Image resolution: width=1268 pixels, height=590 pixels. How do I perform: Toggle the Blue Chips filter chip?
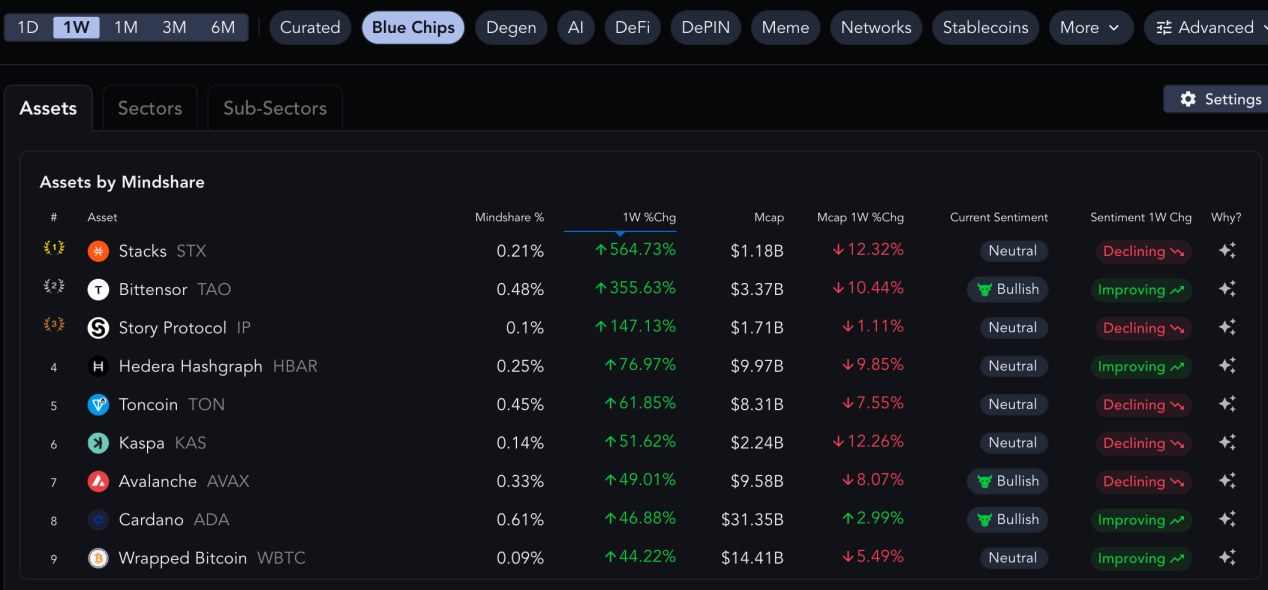click(413, 27)
